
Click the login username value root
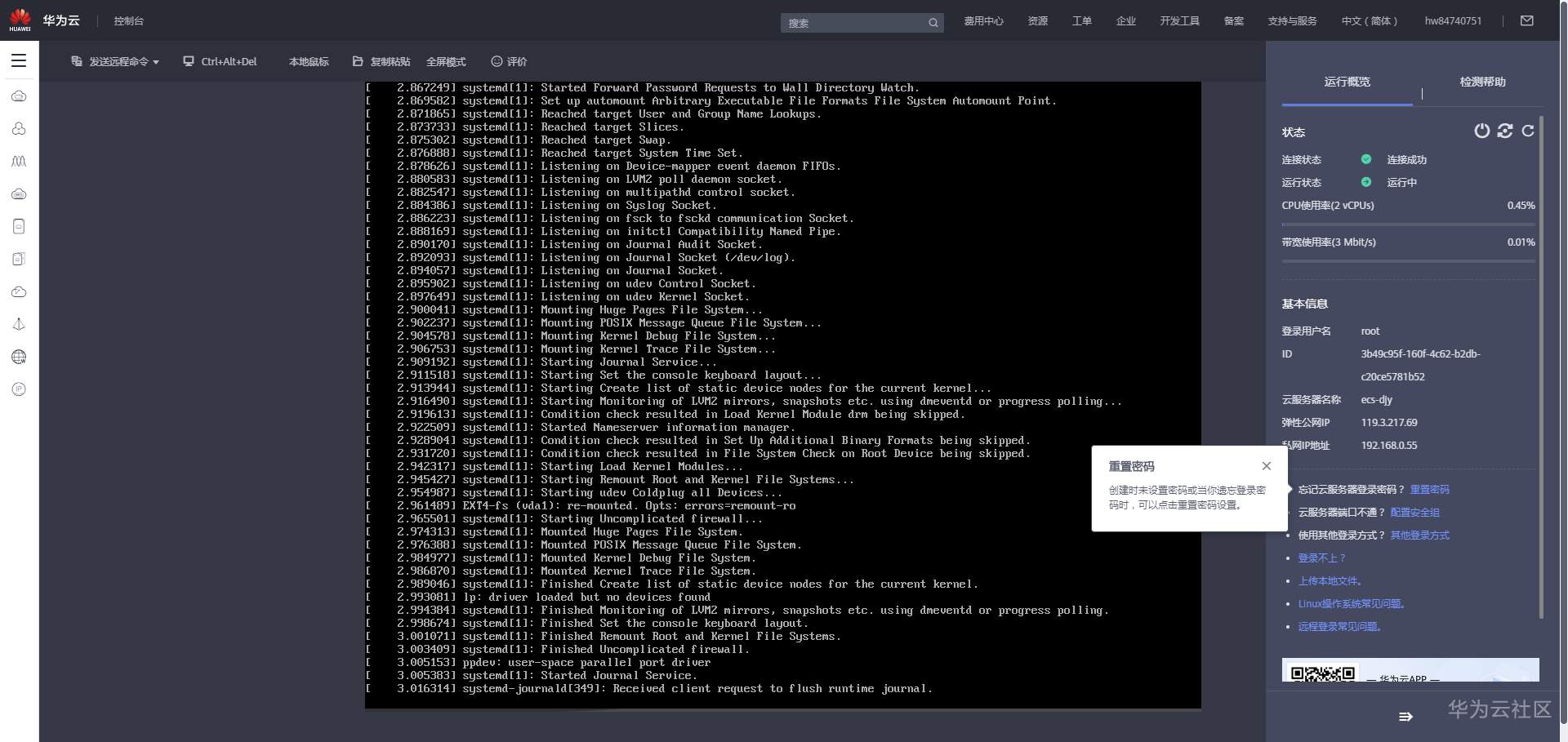tap(1370, 331)
